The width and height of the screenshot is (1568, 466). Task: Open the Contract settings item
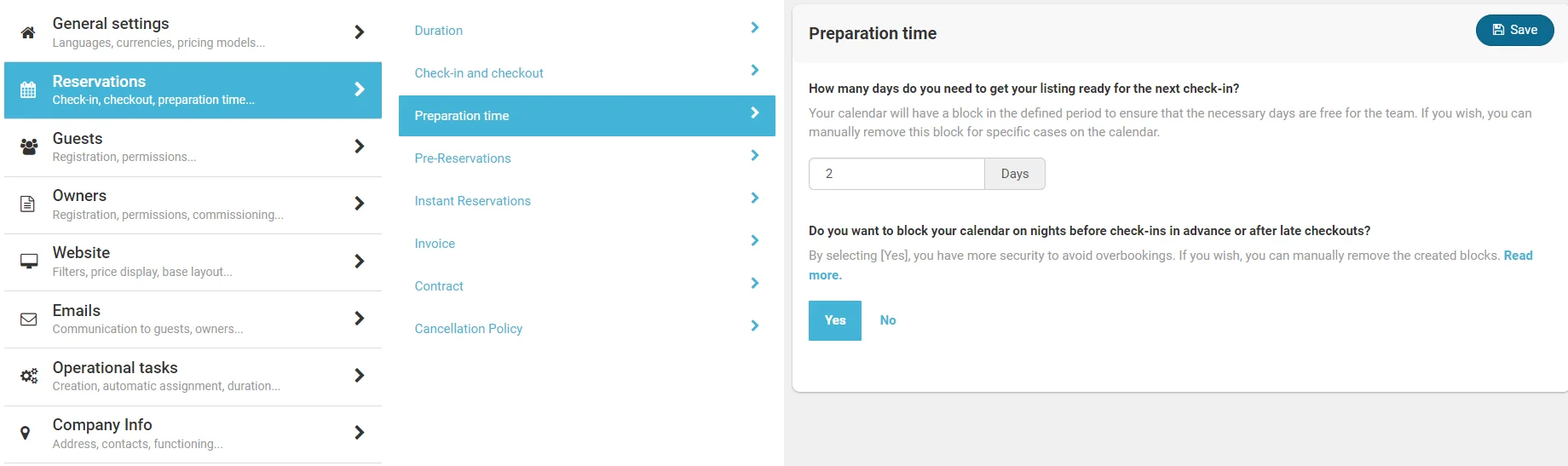[x=439, y=286]
